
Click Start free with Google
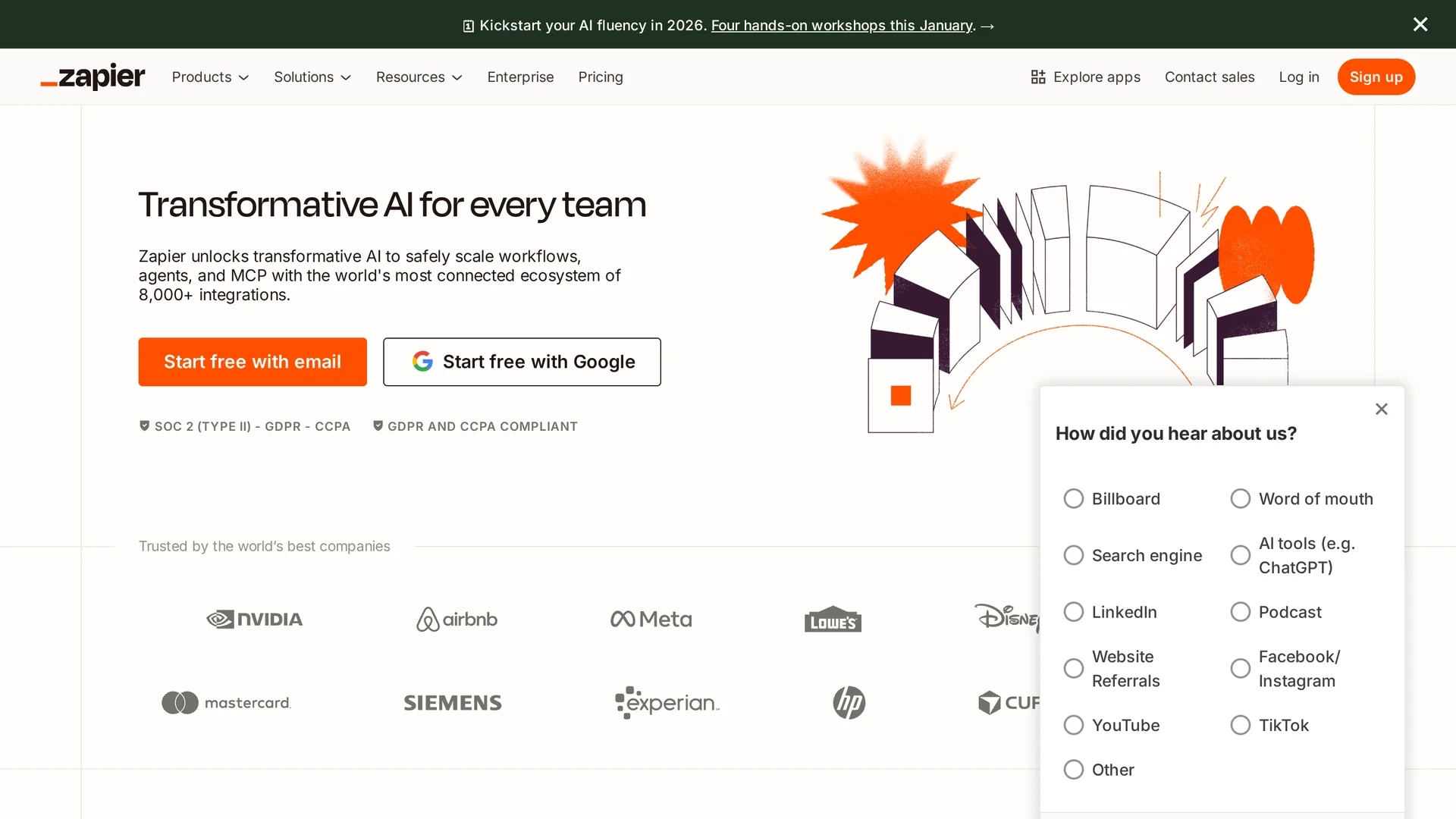[522, 362]
